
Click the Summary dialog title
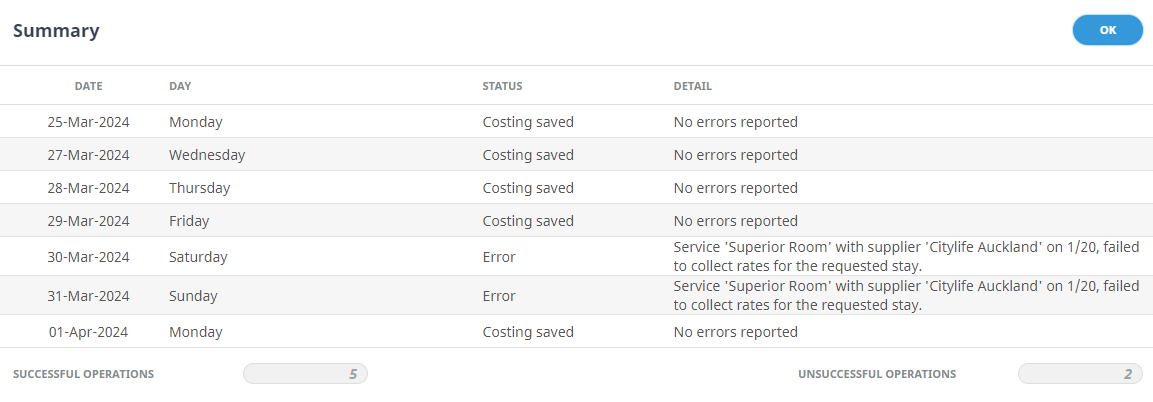tap(56, 30)
